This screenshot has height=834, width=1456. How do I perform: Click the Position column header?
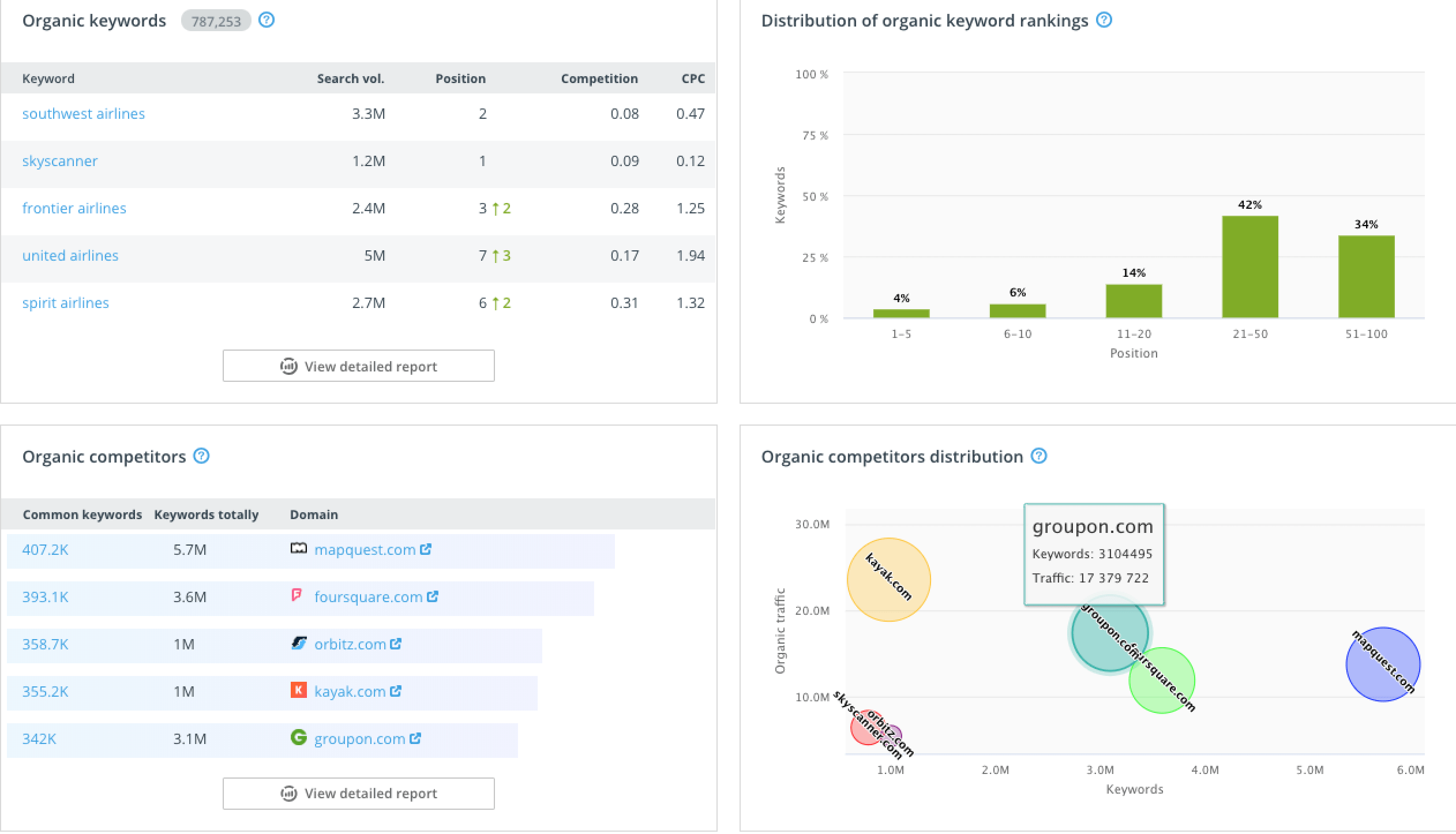(x=460, y=78)
